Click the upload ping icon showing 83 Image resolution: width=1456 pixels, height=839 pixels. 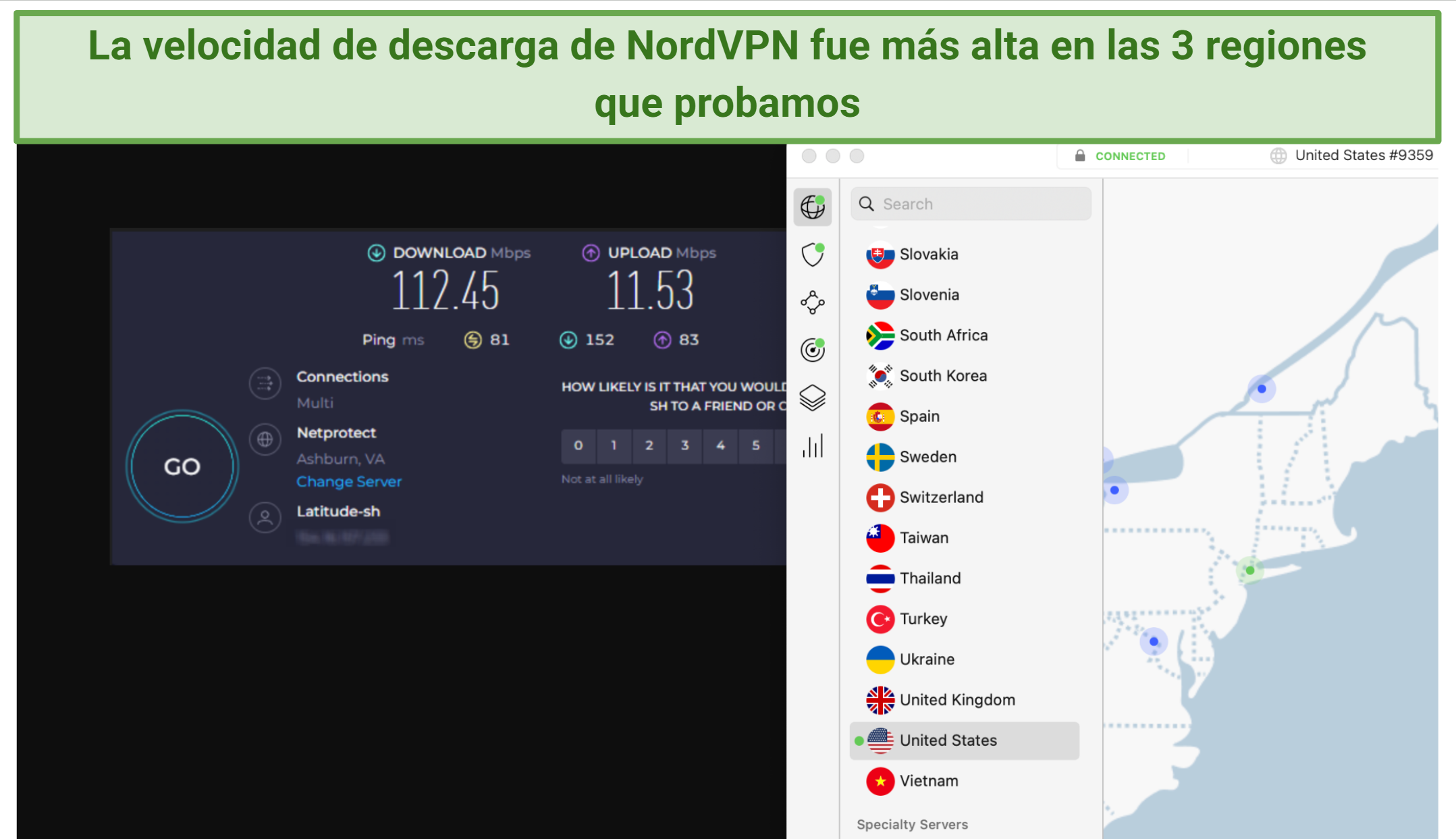click(x=662, y=340)
